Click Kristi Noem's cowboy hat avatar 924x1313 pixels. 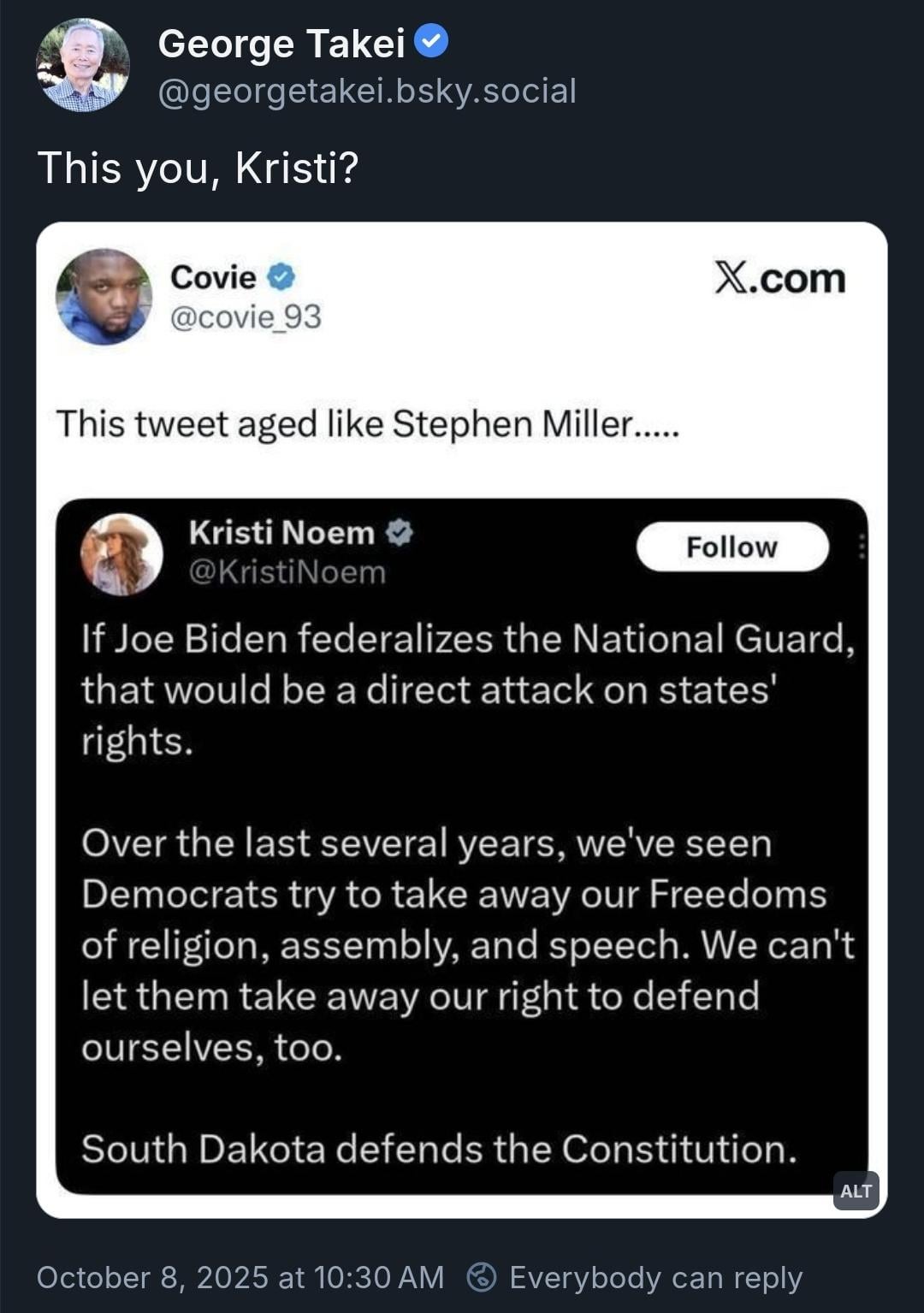click(121, 553)
